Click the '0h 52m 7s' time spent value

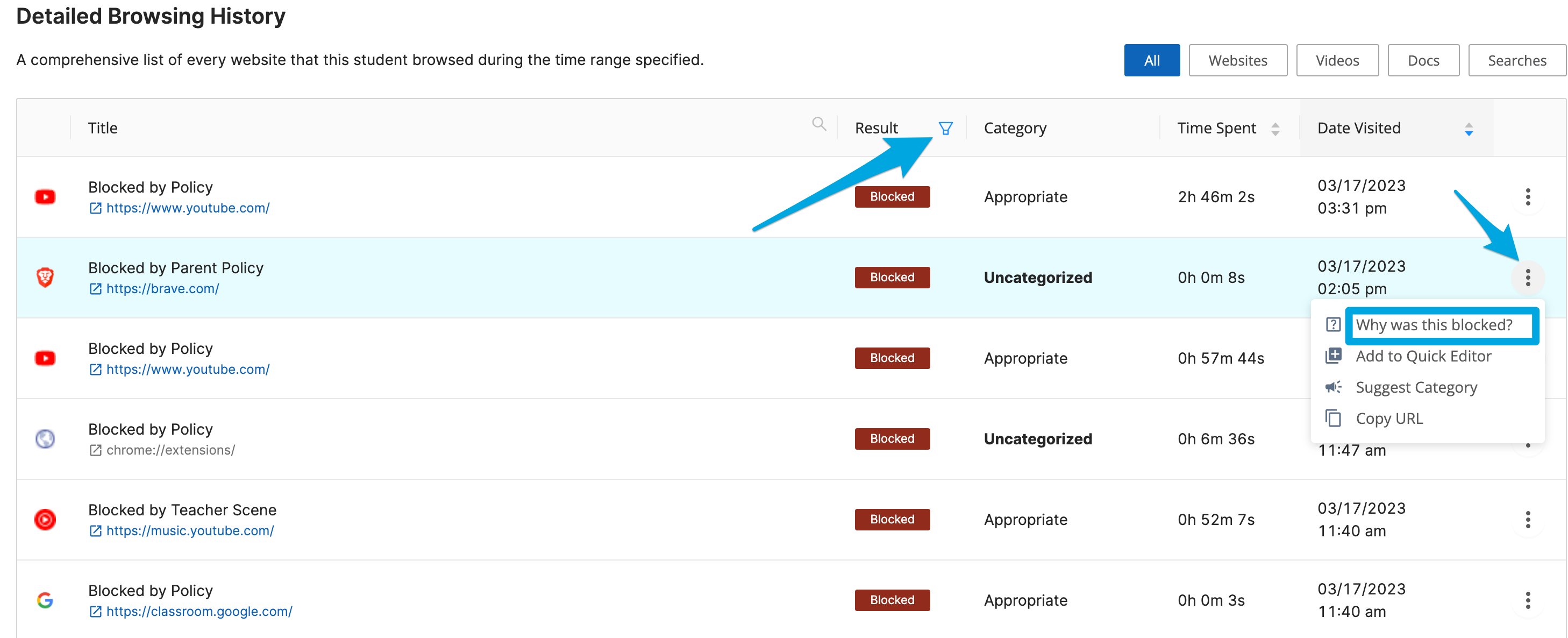(1216, 520)
